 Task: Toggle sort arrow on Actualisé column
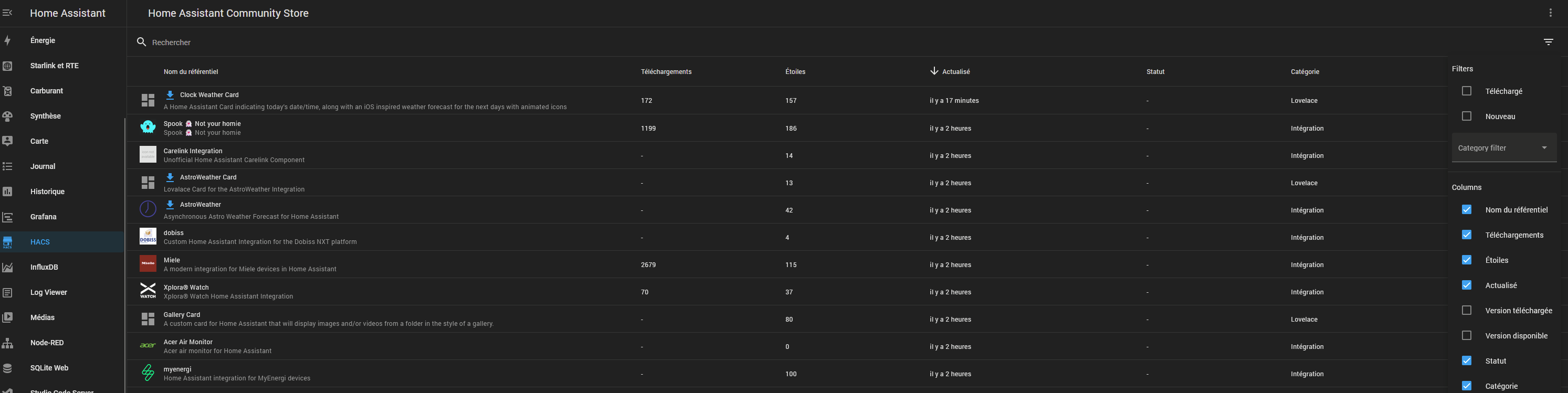(934, 71)
